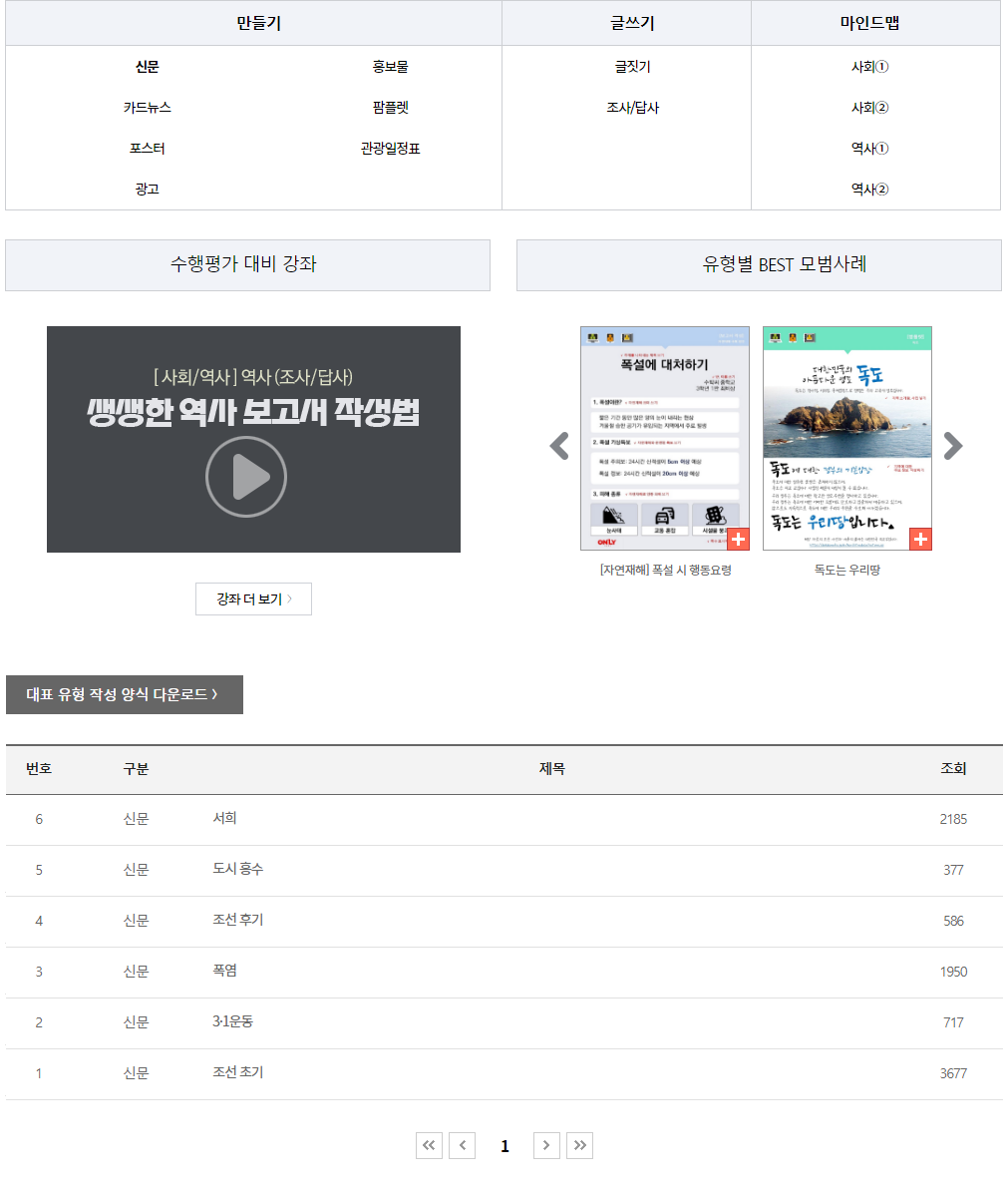Click 유형별 BEST 모범사례 header
Viewport: 1008px width, 1195px height.
pos(759,265)
